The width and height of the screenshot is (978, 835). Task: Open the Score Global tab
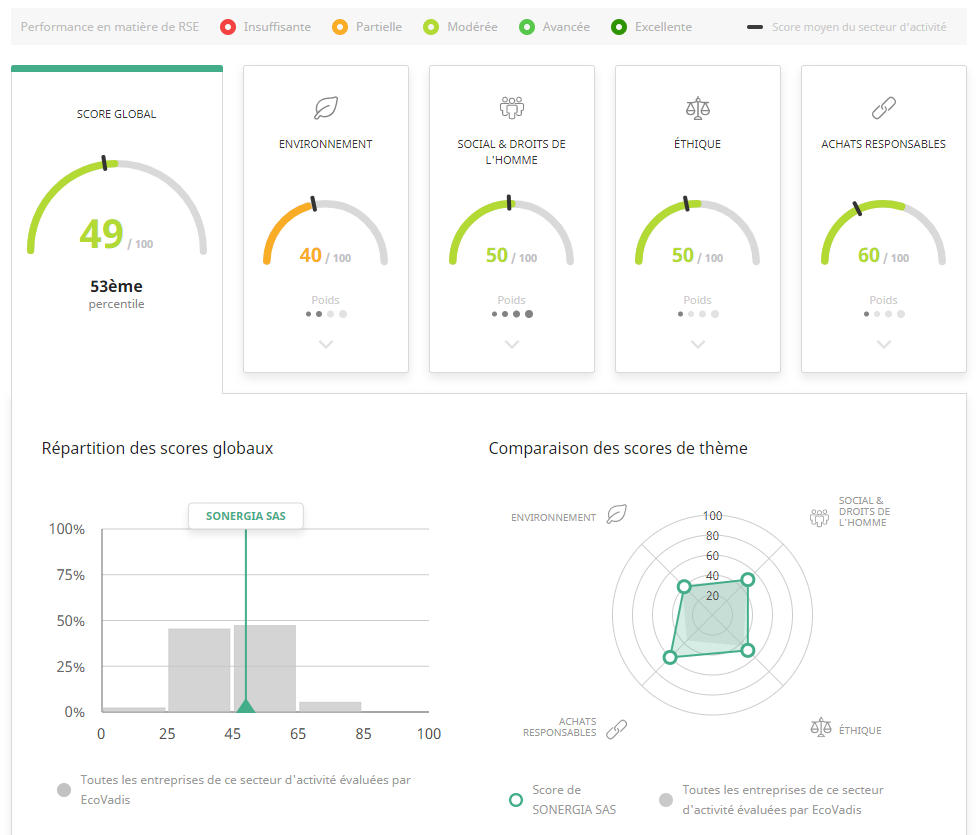click(116, 200)
